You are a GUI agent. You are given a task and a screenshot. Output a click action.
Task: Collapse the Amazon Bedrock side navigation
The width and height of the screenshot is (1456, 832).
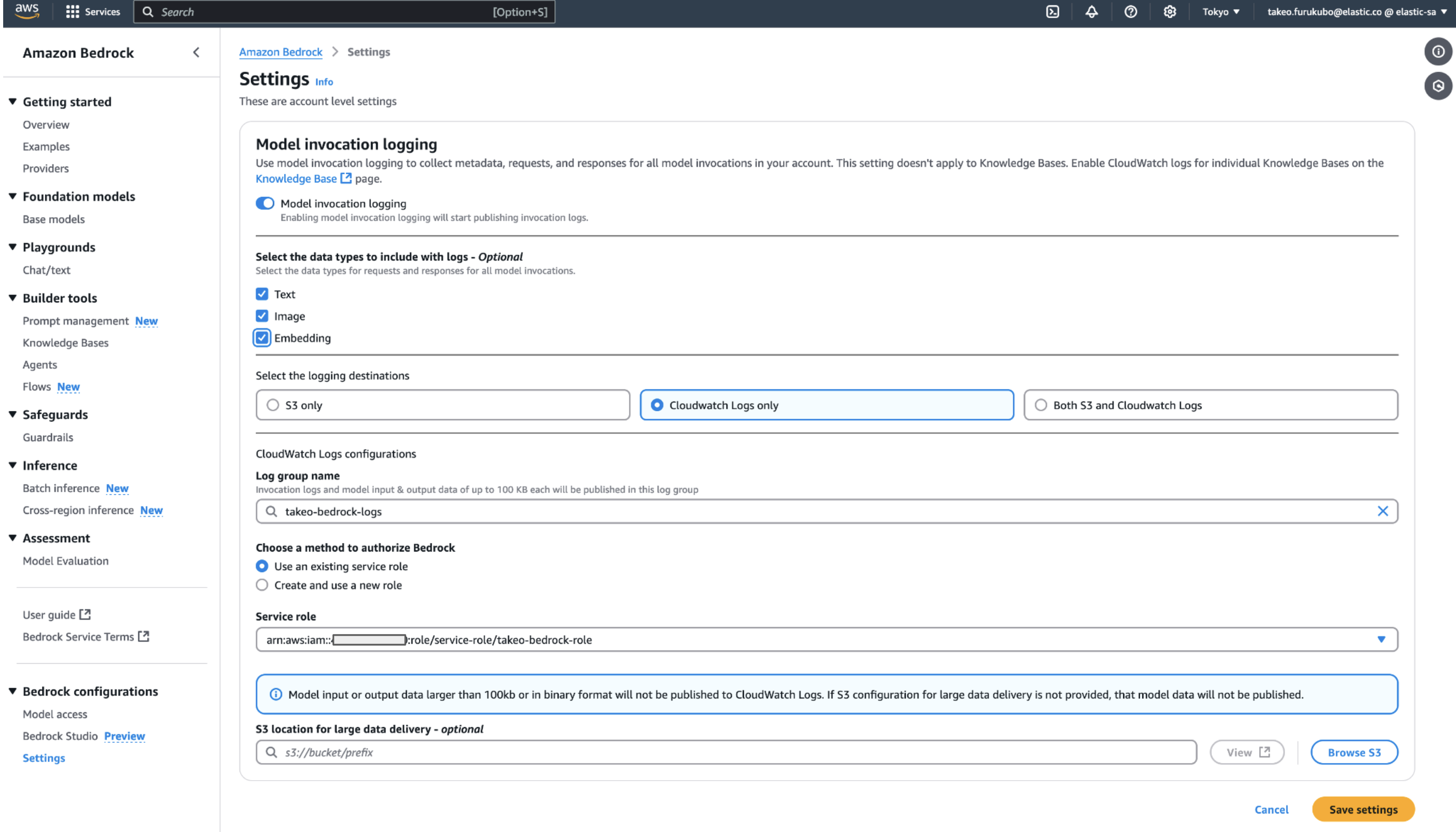(x=196, y=52)
